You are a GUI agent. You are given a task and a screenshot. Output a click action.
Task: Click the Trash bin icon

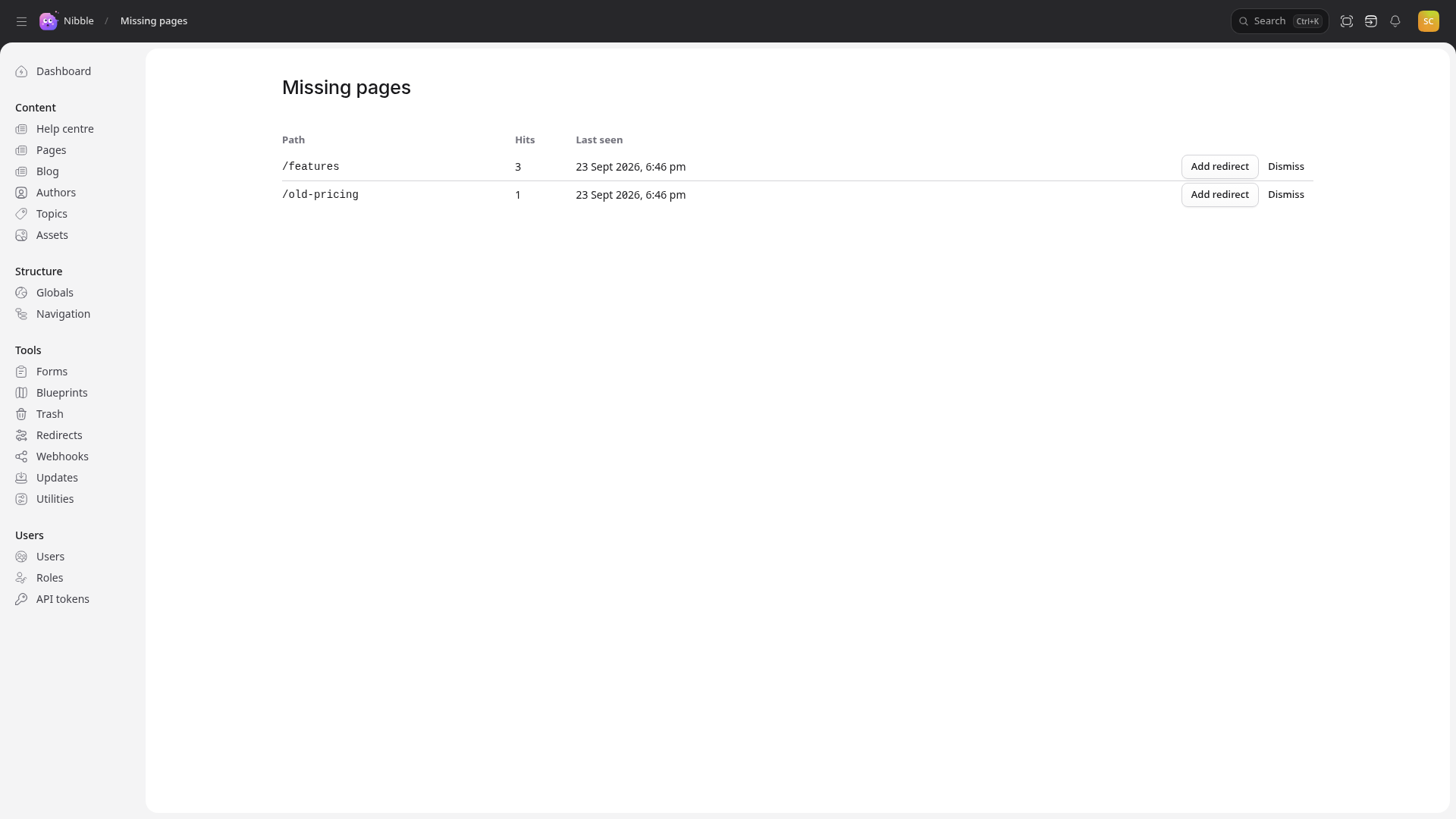(x=21, y=414)
